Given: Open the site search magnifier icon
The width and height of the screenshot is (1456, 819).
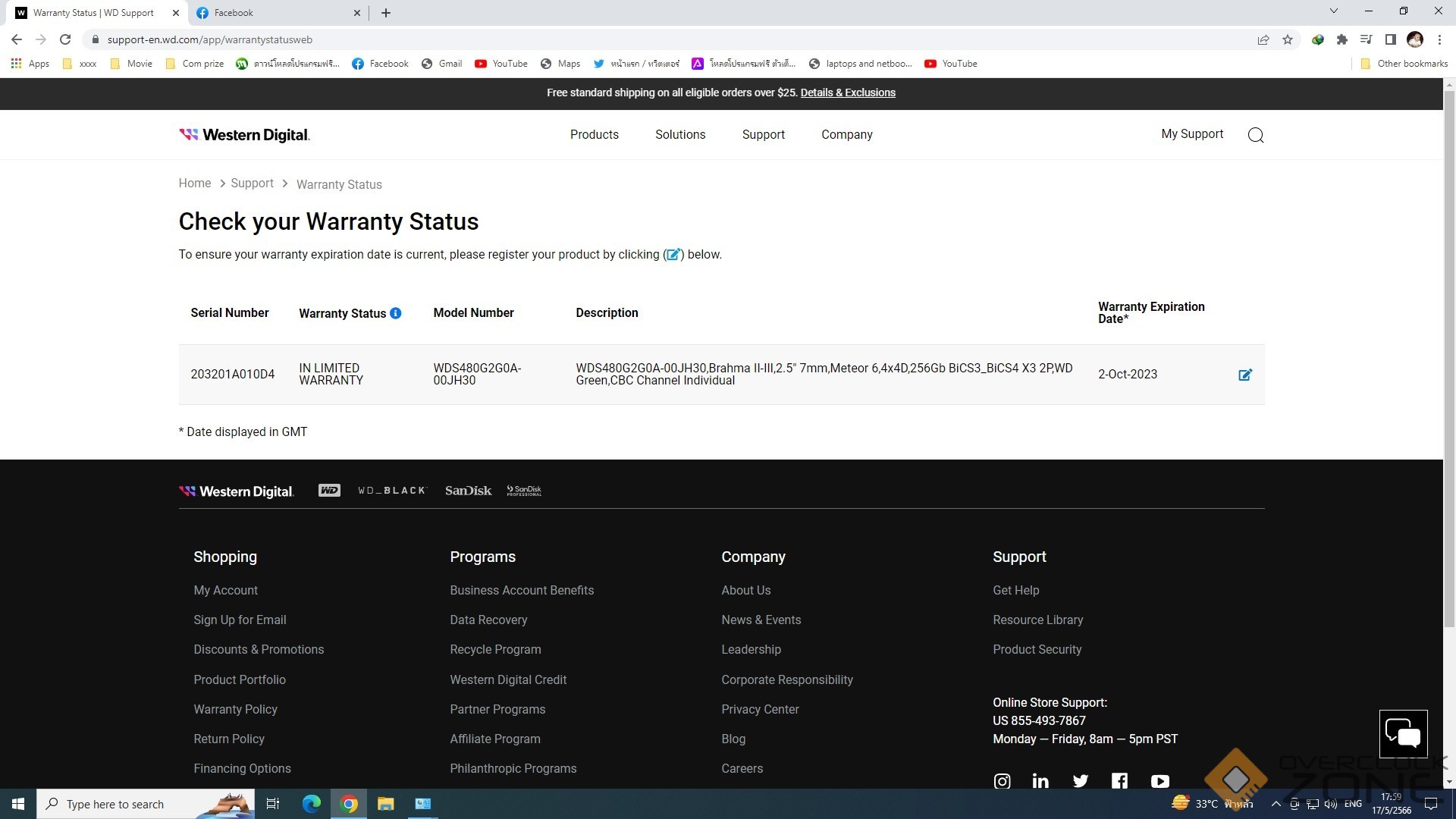Looking at the screenshot, I should point(1255,135).
